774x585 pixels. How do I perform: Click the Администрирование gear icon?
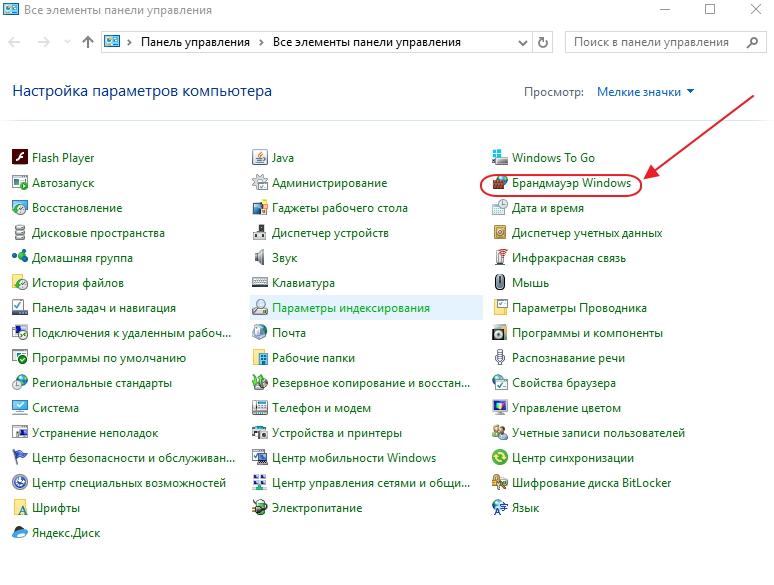click(x=260, y=182)
